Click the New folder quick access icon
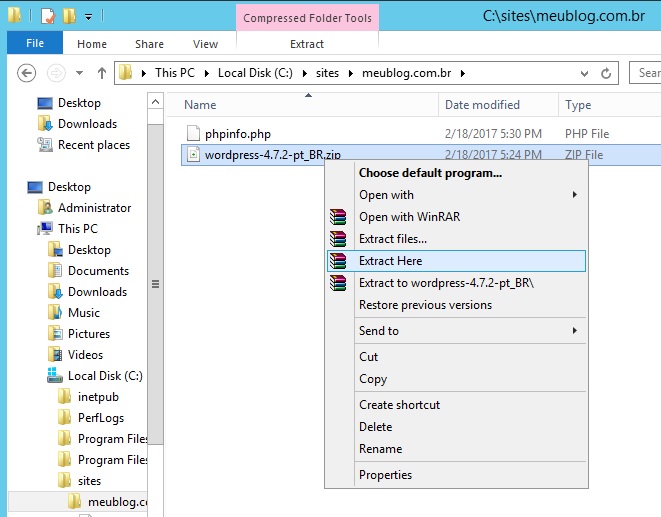661x517 pixels. tap(69, 16)
